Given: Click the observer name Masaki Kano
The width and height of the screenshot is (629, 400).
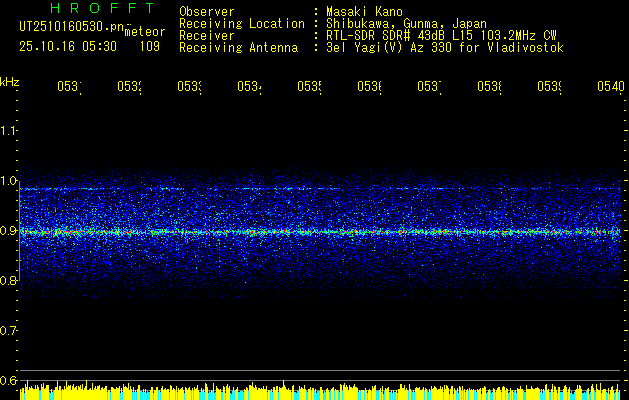Looking at the screenshot, I should (364, 11).
